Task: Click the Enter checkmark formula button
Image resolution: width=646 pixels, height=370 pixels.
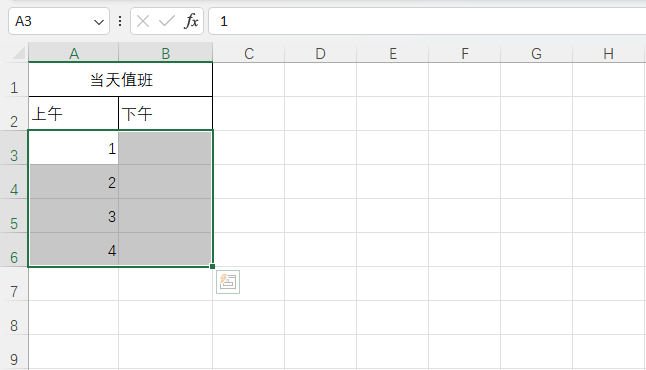Action: click(x=167, y=21)
